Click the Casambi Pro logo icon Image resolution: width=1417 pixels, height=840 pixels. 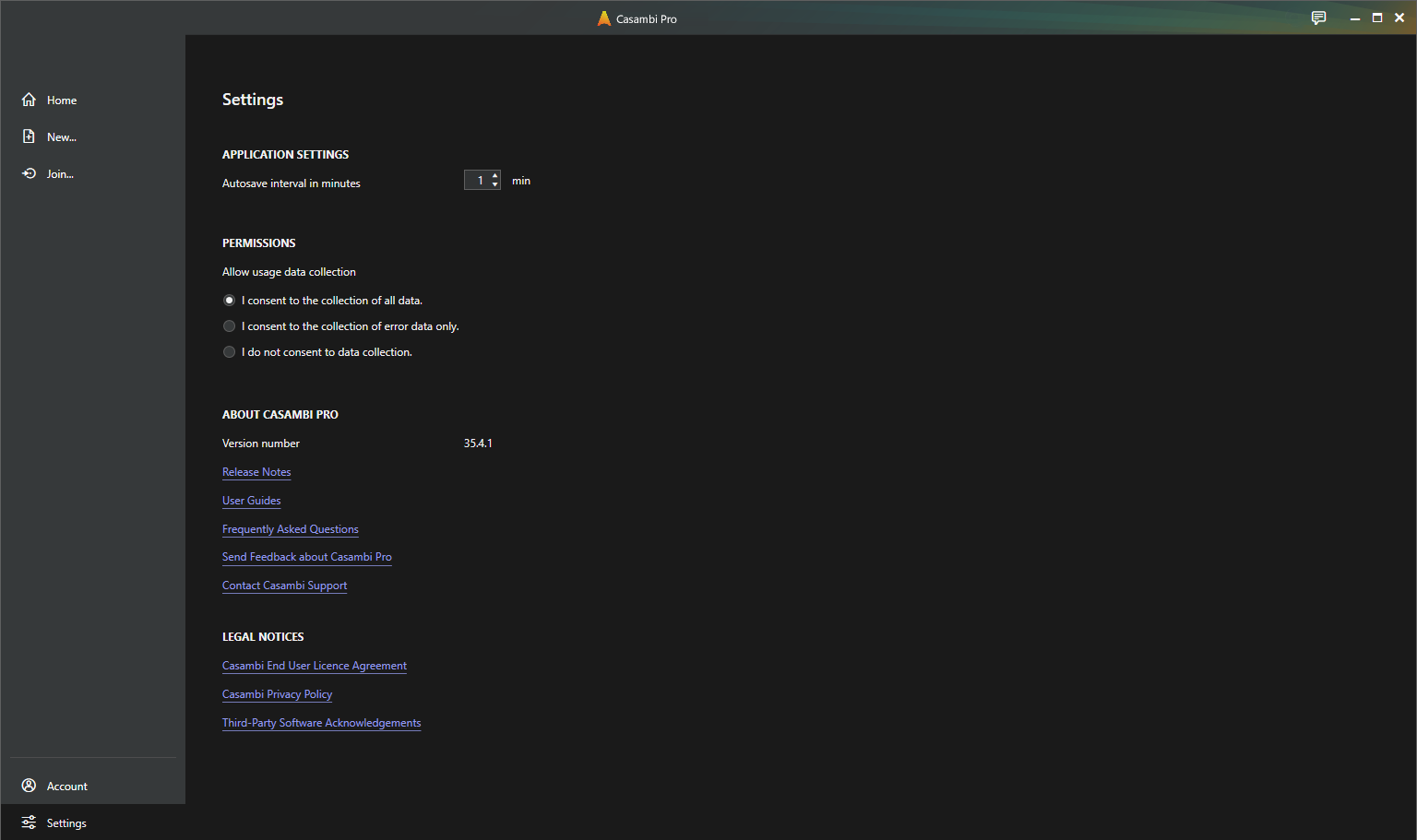click(604, 18)
